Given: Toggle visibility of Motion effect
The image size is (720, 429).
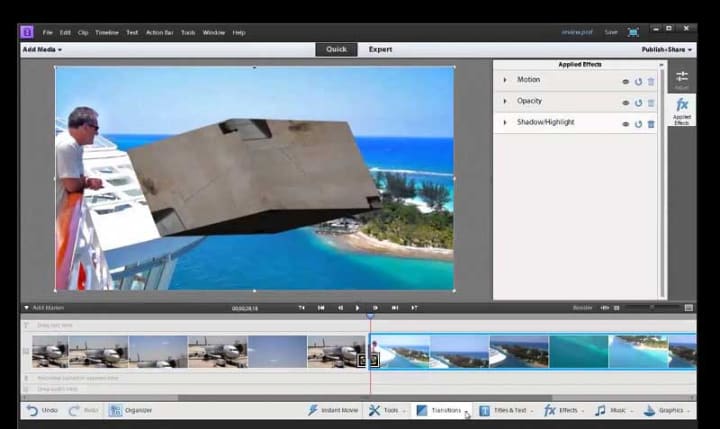Looking at the screenshot, I should point(626,82).
